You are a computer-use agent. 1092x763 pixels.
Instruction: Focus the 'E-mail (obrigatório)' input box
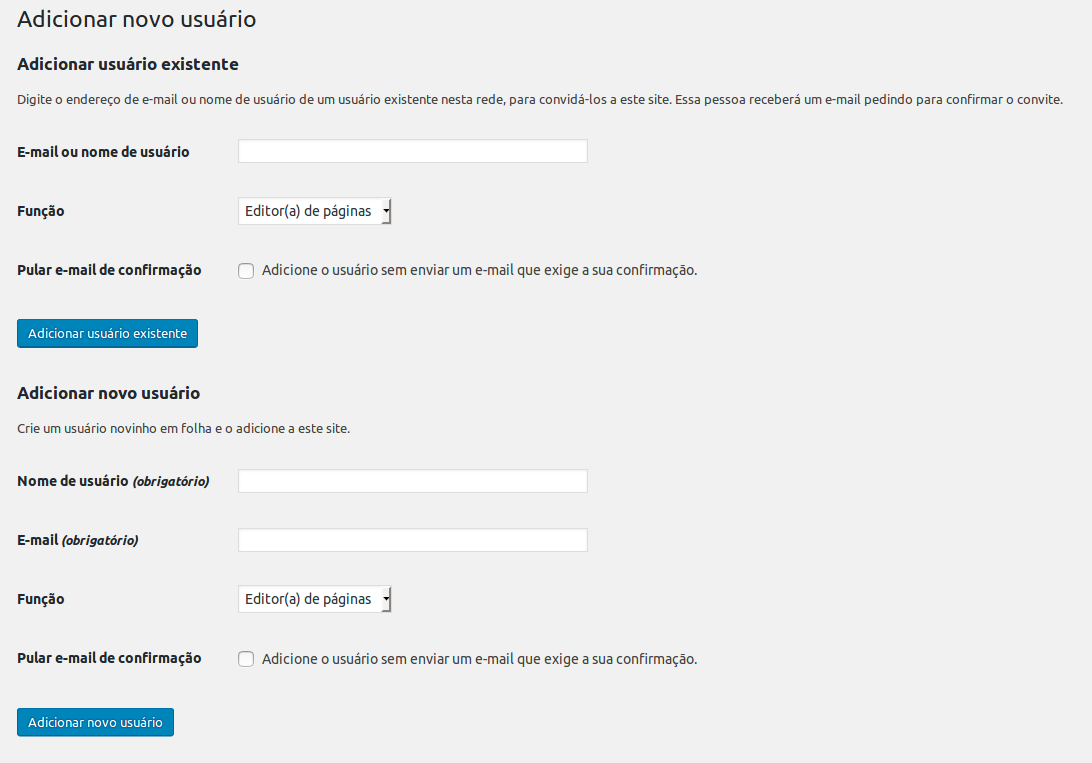[x=413, y=540]
